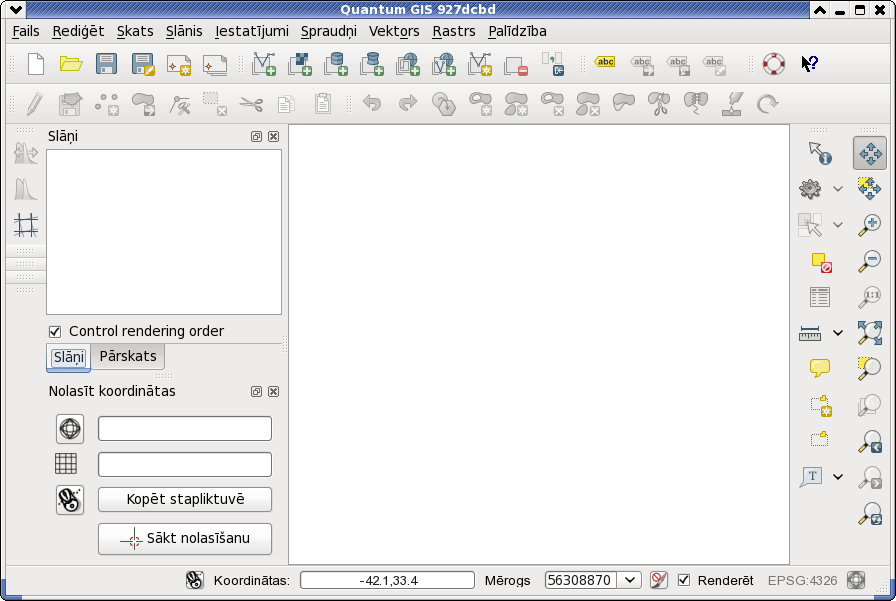
Task: Activate the What's This question cursor
Action: click(810, 63)
